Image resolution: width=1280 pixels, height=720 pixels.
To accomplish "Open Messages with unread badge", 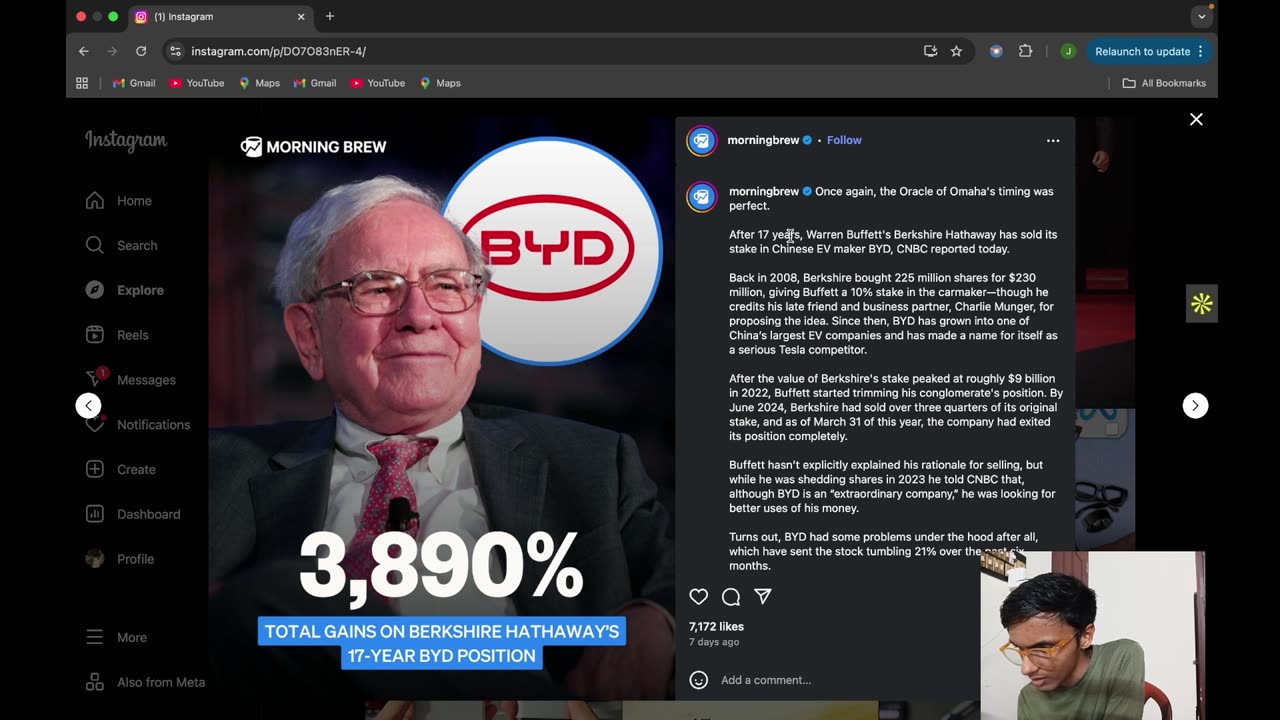I will coord(130,380).
